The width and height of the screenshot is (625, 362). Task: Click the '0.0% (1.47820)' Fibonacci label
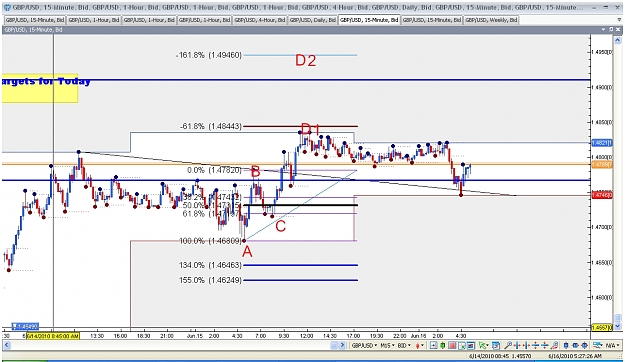coord(214,170)
